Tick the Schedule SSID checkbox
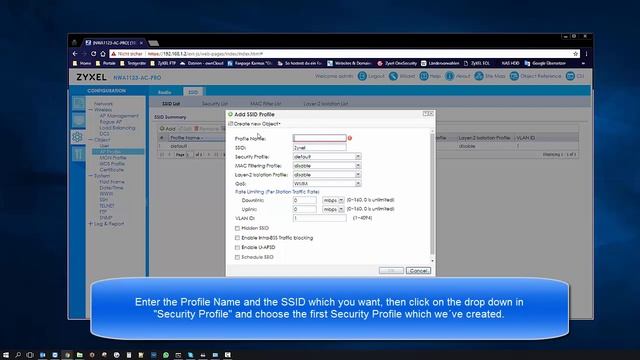 pyautogui.click(x=237, y=258)
